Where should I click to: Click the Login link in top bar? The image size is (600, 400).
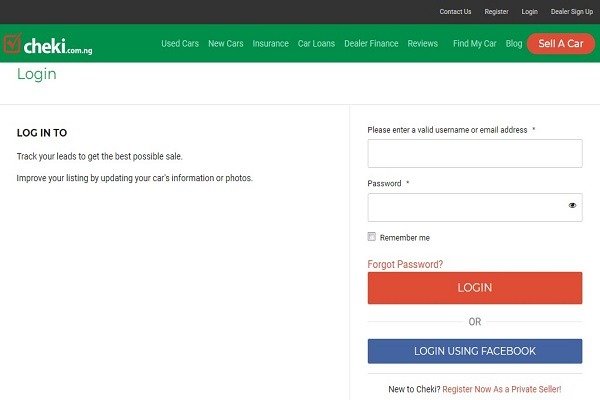tap(530, 11)
